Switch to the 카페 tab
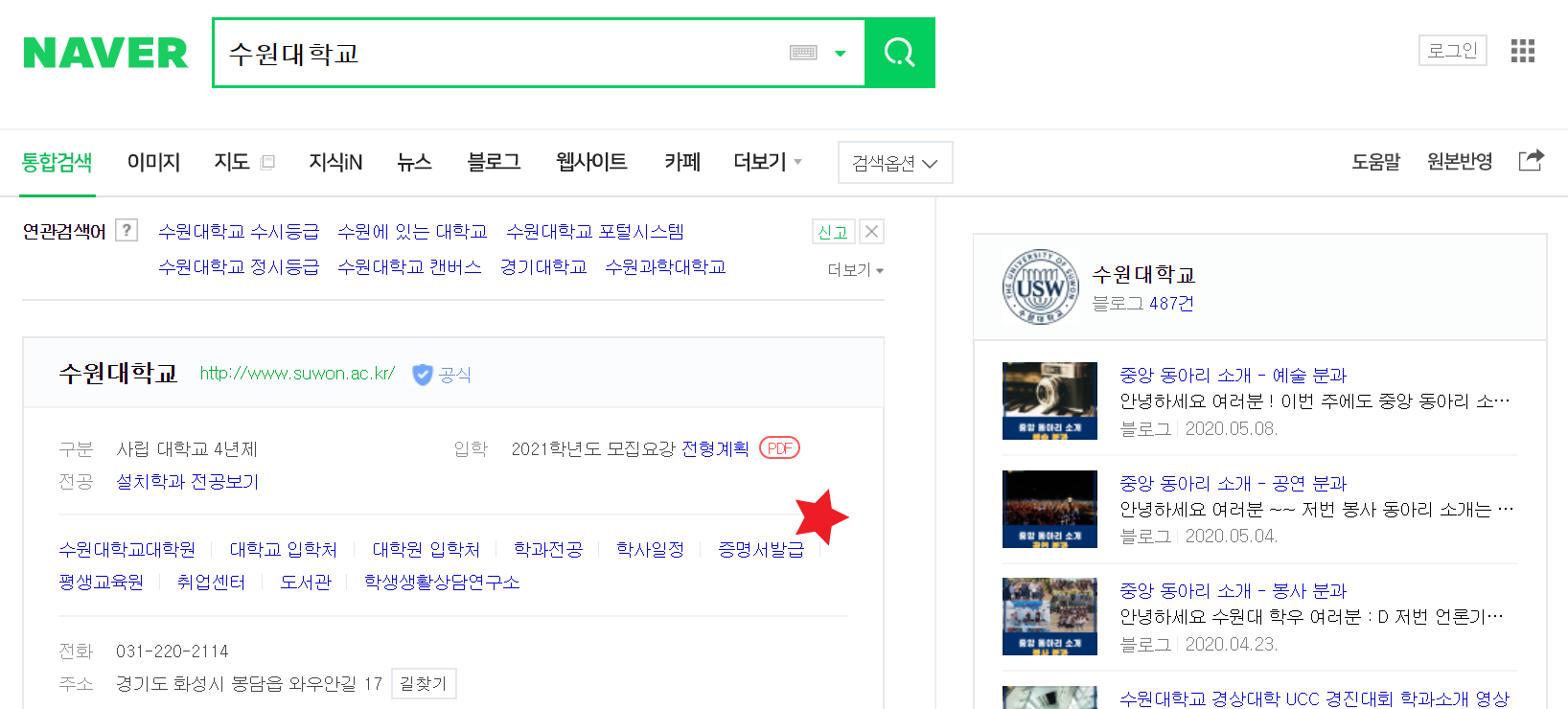This screenshot has width=1568, height=709. 682,162
